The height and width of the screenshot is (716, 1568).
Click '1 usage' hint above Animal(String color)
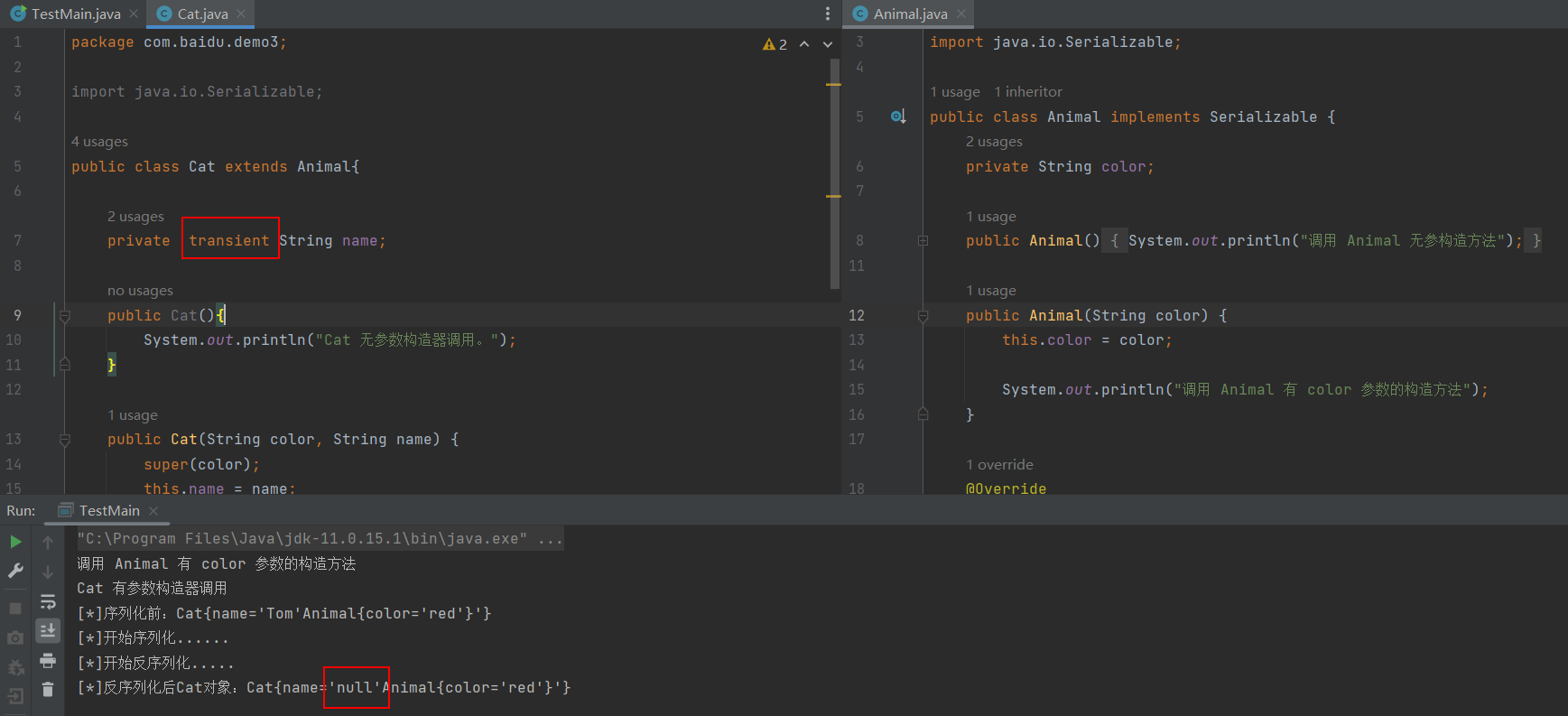(991, 291)
